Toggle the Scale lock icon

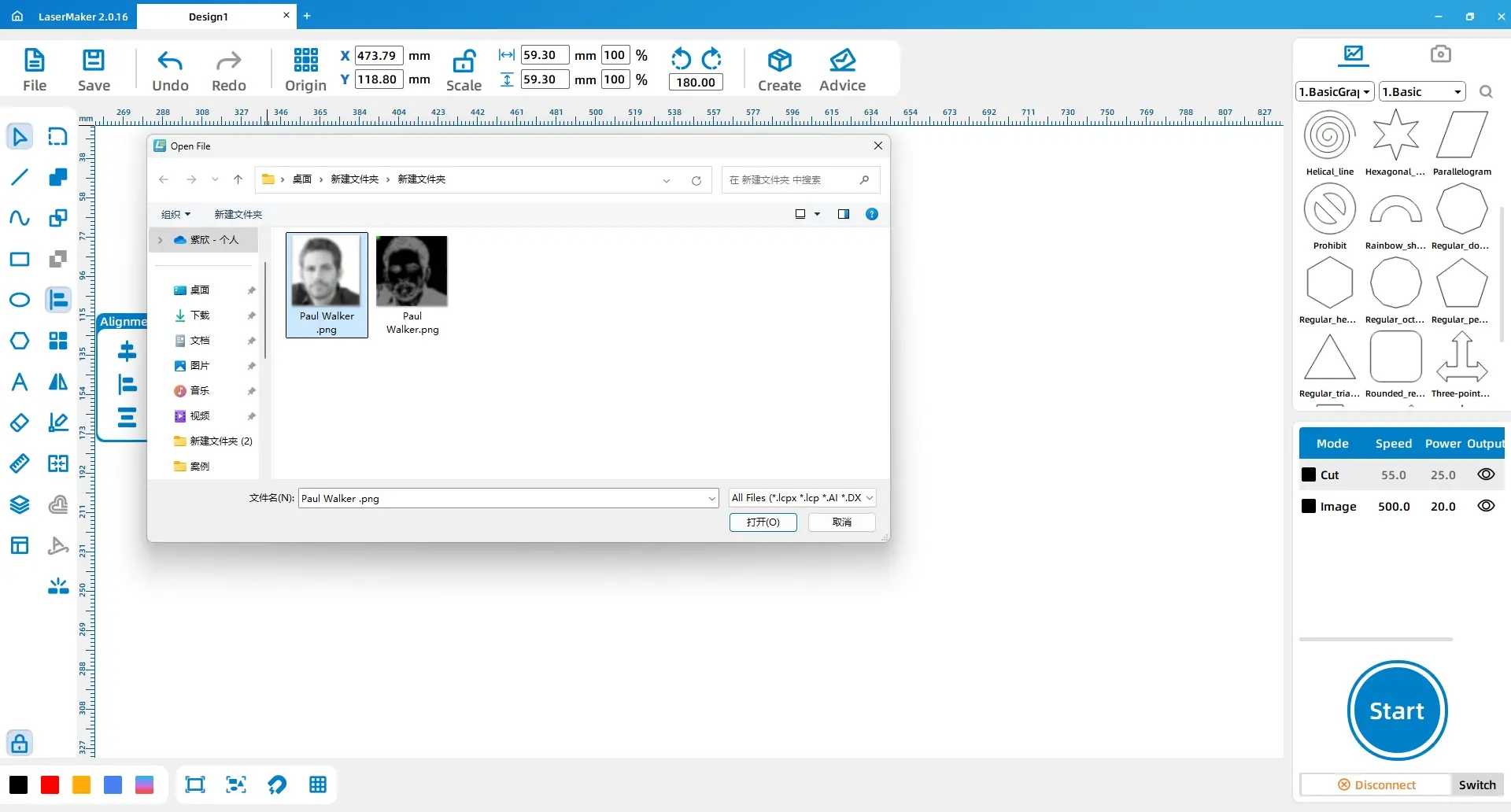coord(464,69)
